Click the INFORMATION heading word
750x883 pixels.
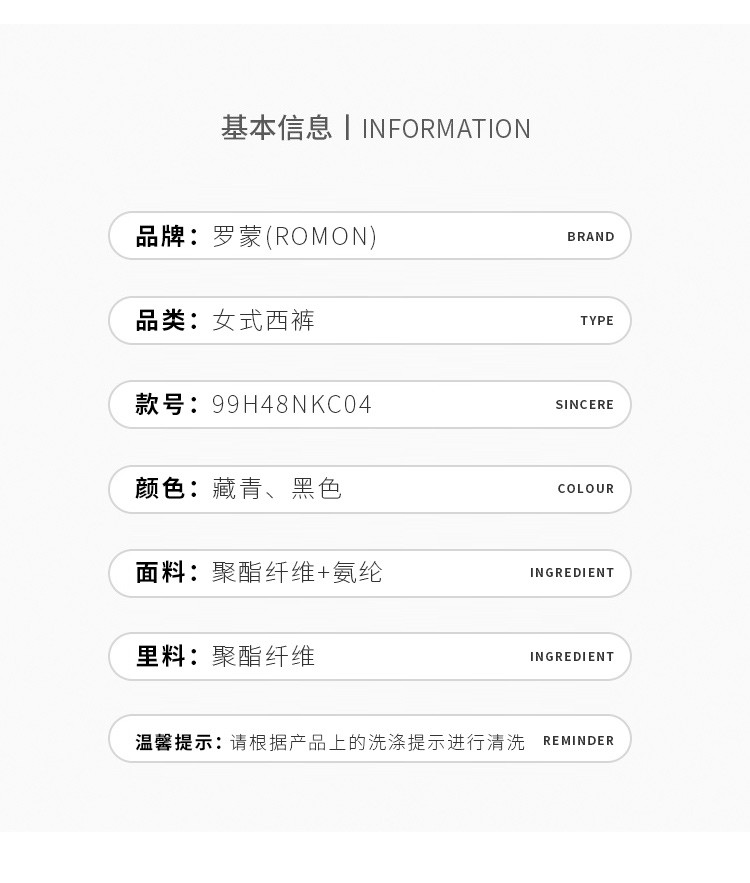pyautogui.click(x=446, y=129)
